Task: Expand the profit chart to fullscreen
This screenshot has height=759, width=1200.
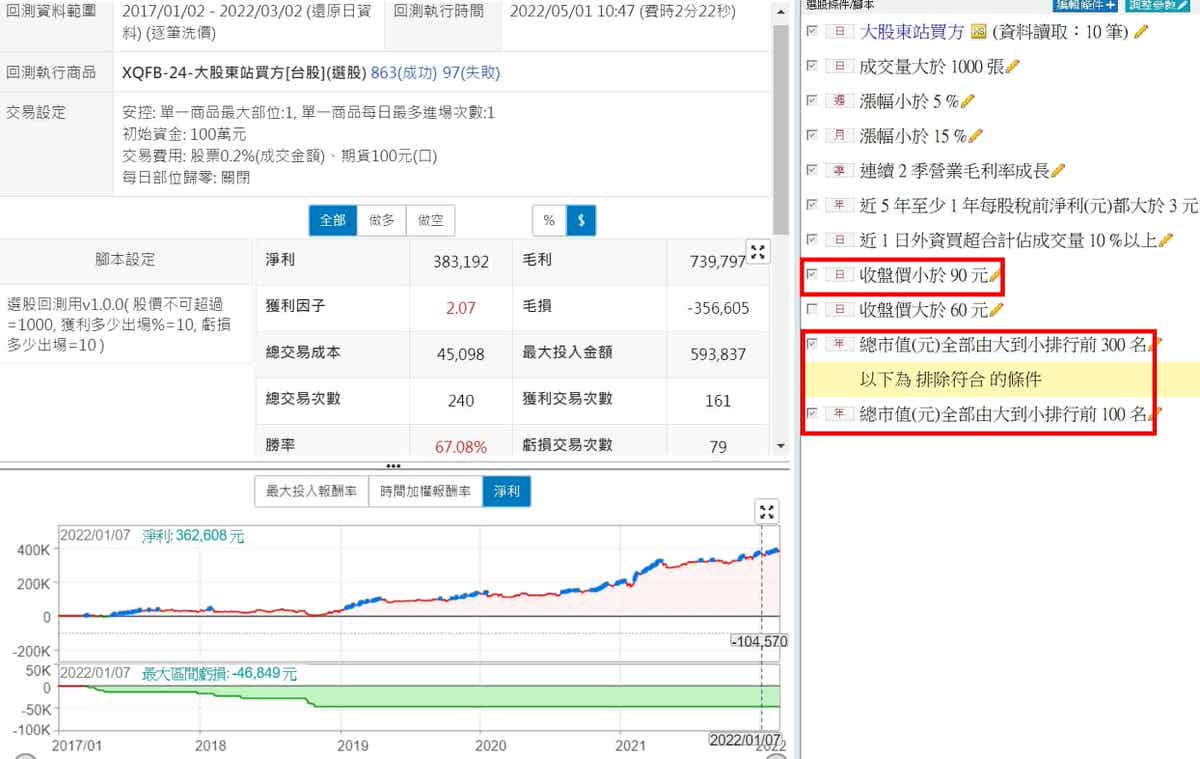Action: [x=766, y=512]
